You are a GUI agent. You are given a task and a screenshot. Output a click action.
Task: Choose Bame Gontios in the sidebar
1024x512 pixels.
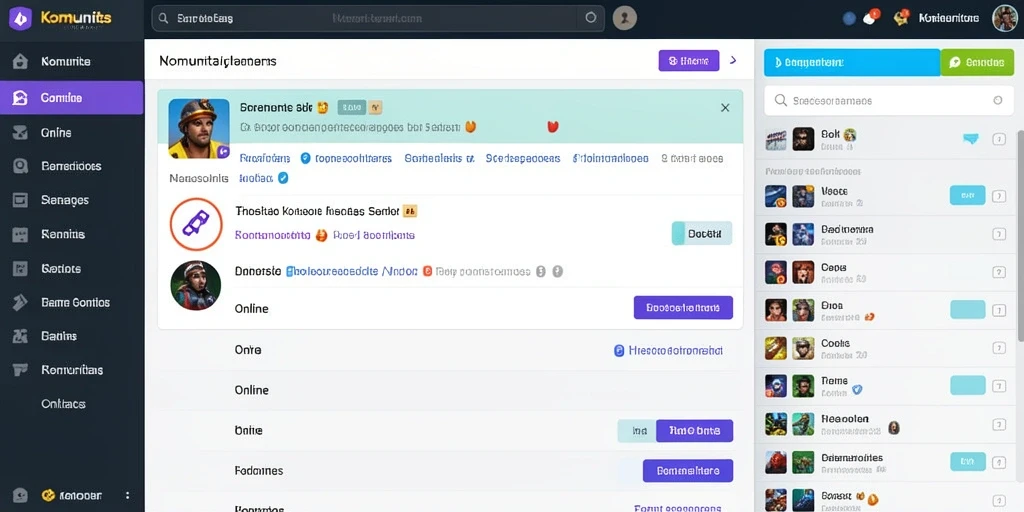72,302
